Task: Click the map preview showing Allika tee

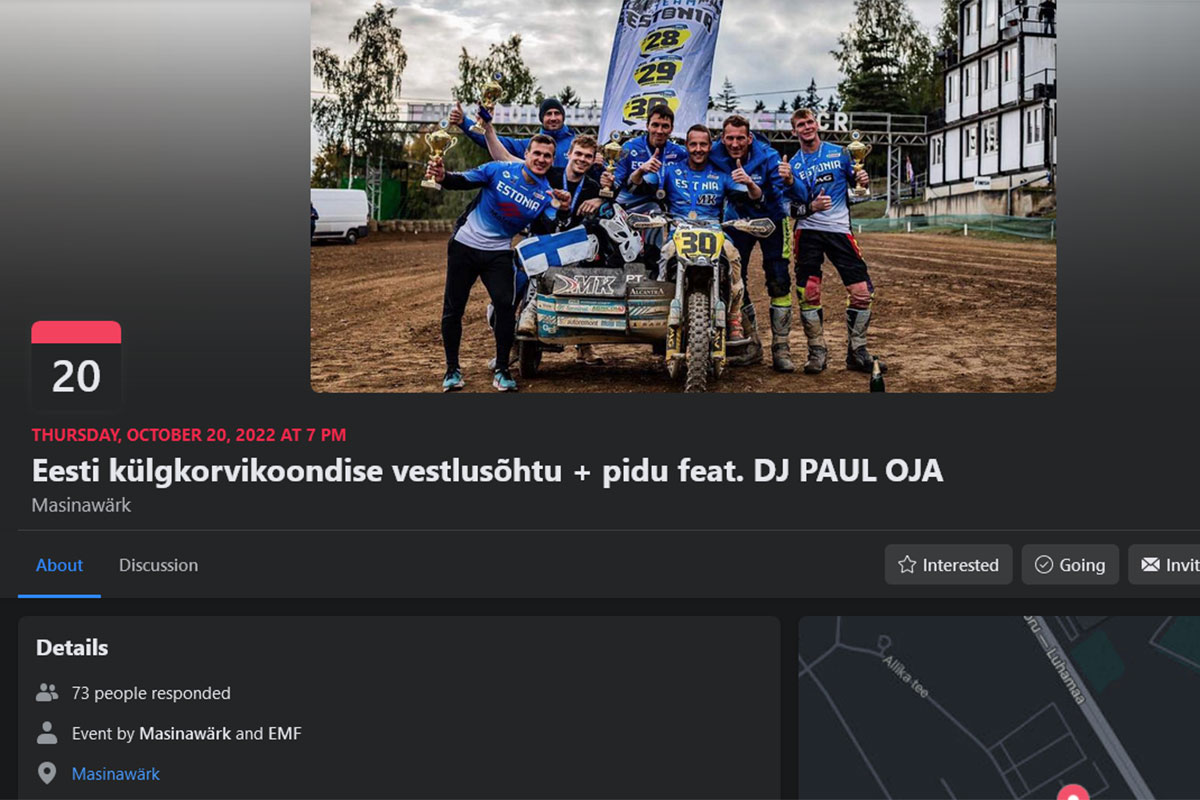Action: (999, 708)
